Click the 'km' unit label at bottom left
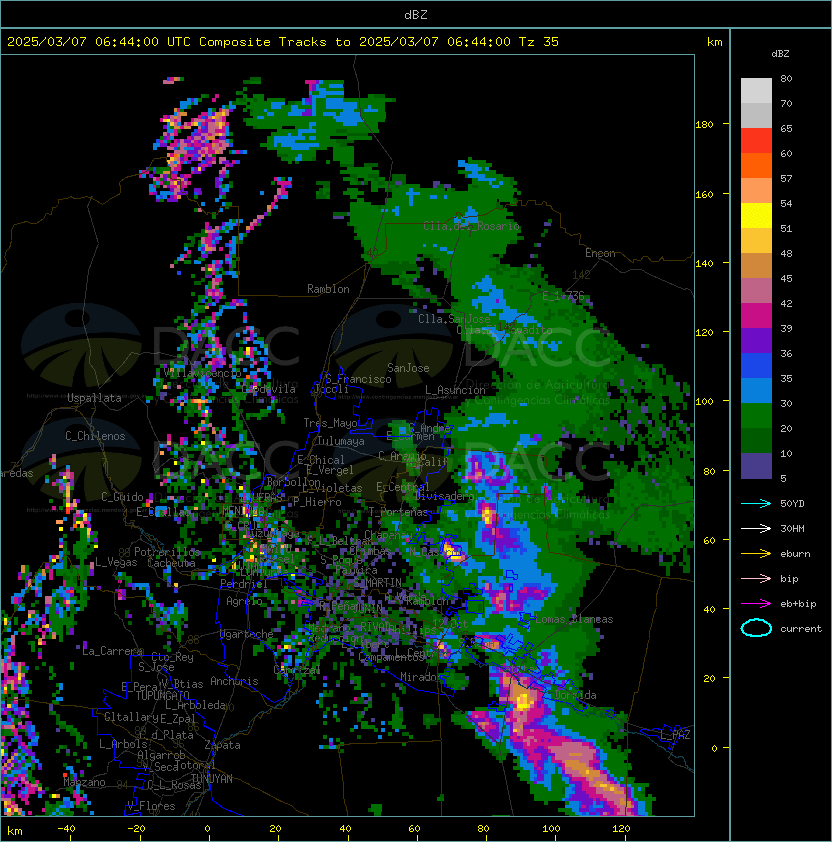This screenshot has height=842, width=832. pyautogui.click(x=15, y=831)
